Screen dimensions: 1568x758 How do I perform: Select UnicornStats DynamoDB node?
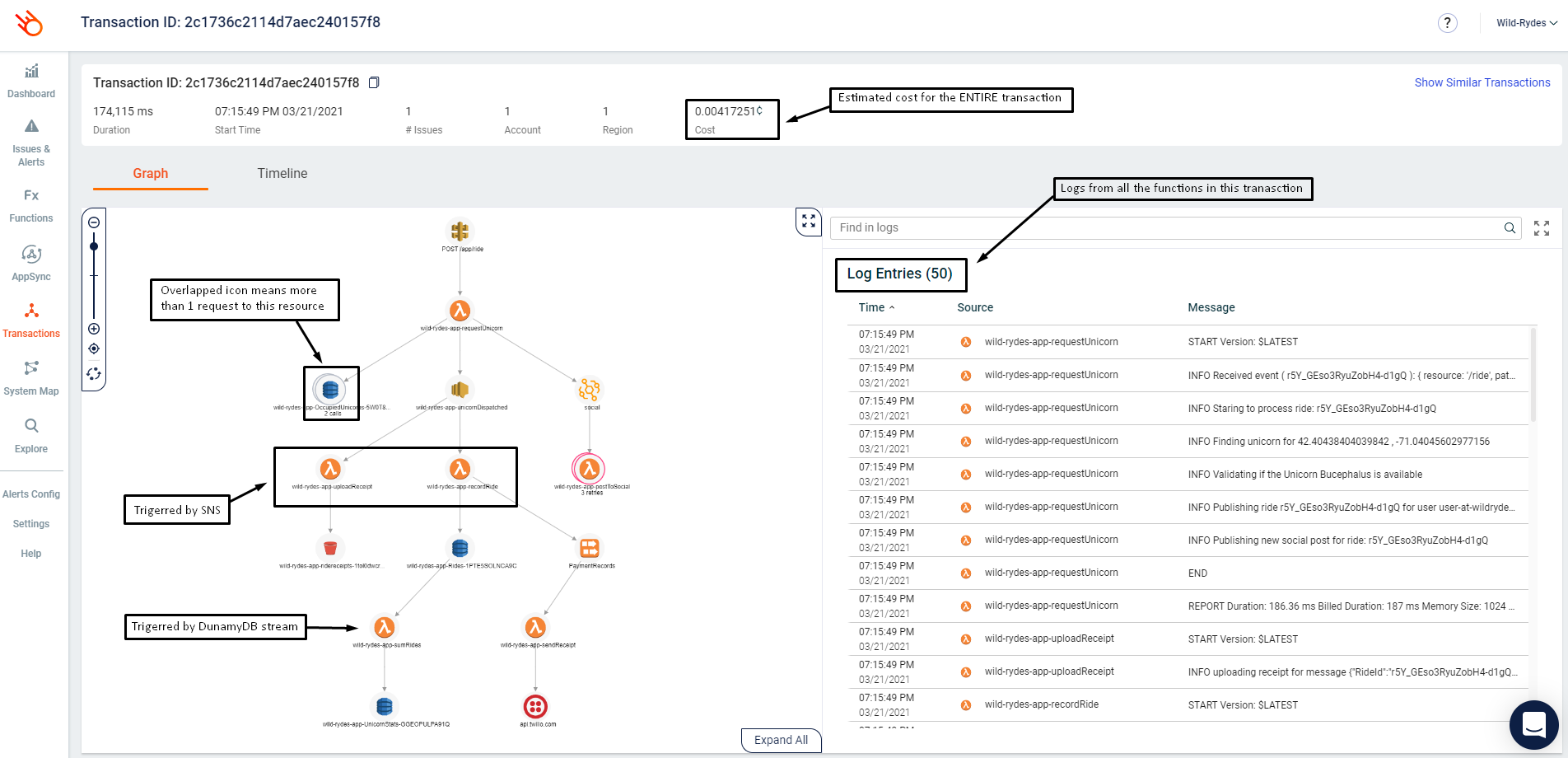pos(384,706)
